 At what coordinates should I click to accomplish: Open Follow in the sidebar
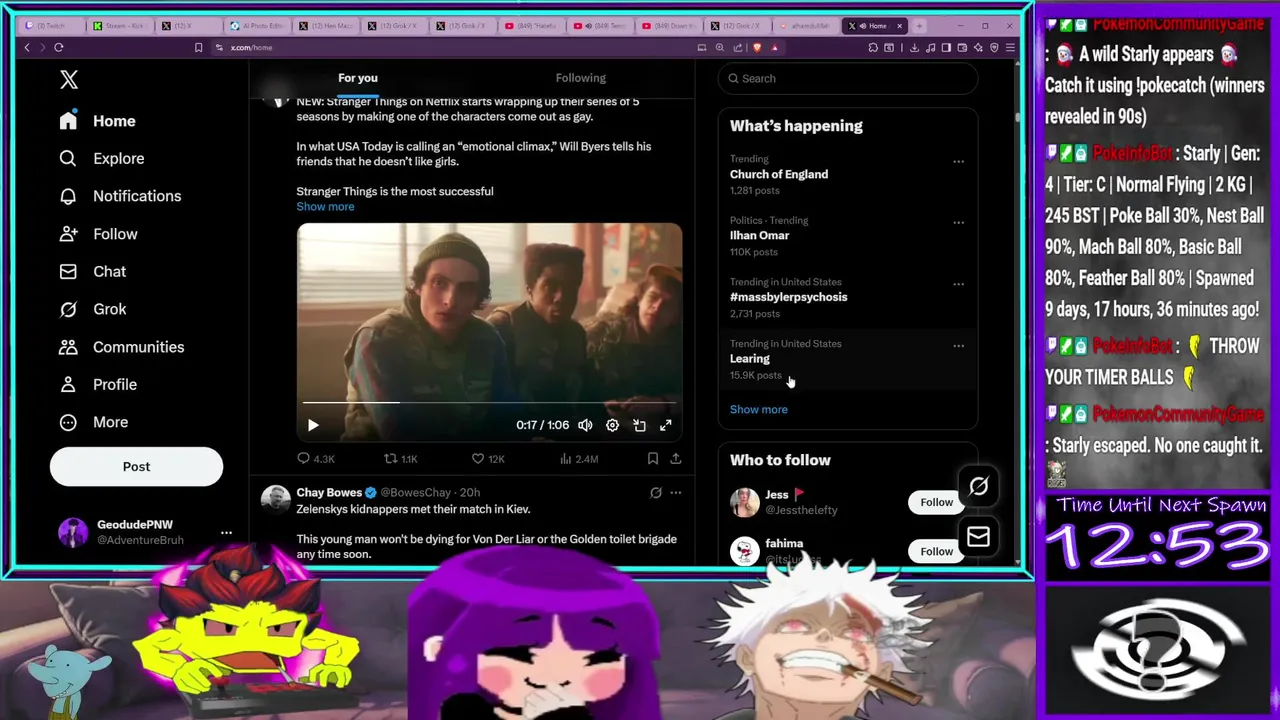(97, 234)
